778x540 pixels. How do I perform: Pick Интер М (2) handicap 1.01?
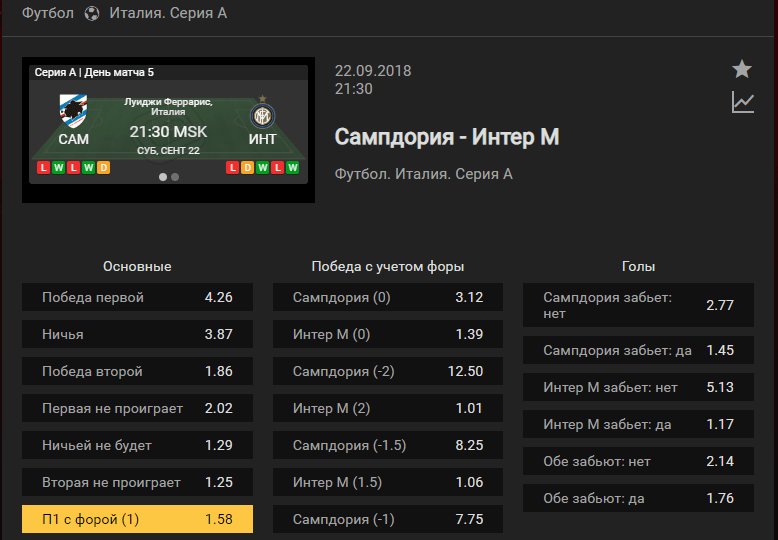388,408
